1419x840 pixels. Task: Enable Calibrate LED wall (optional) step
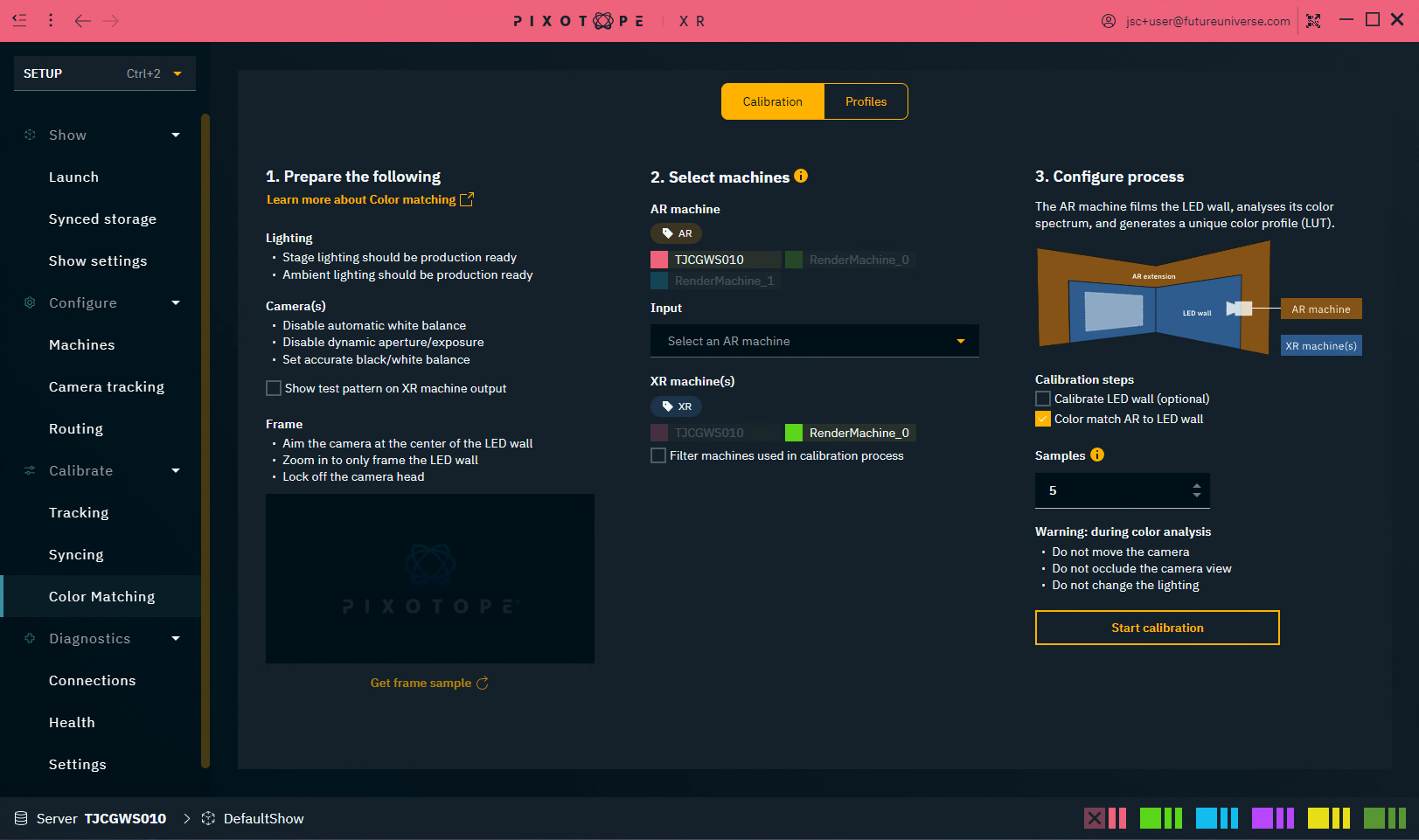click(x=1043, y=399)
